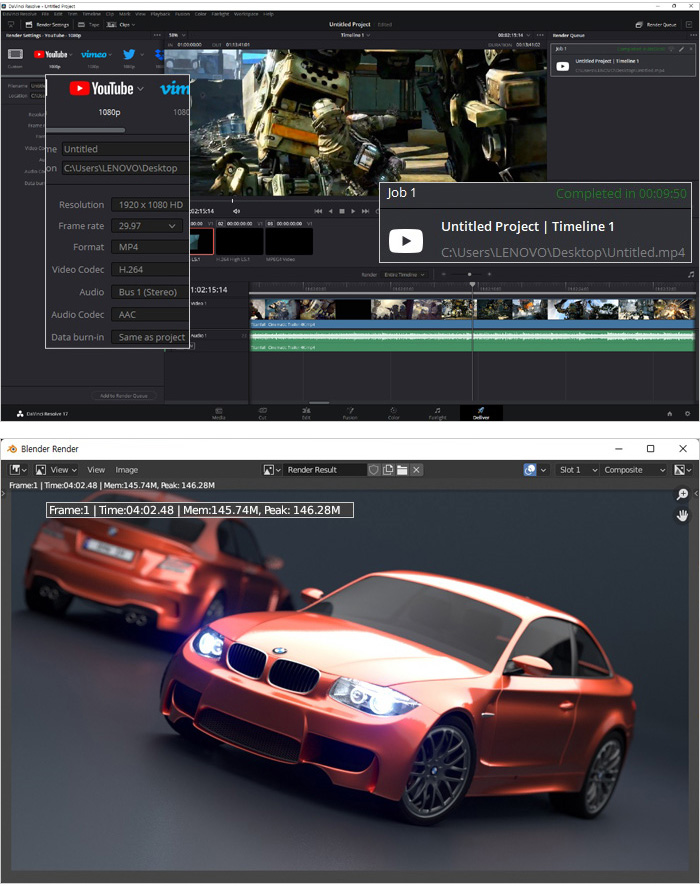Open Blender display channels dropdown

click(682, 470)
